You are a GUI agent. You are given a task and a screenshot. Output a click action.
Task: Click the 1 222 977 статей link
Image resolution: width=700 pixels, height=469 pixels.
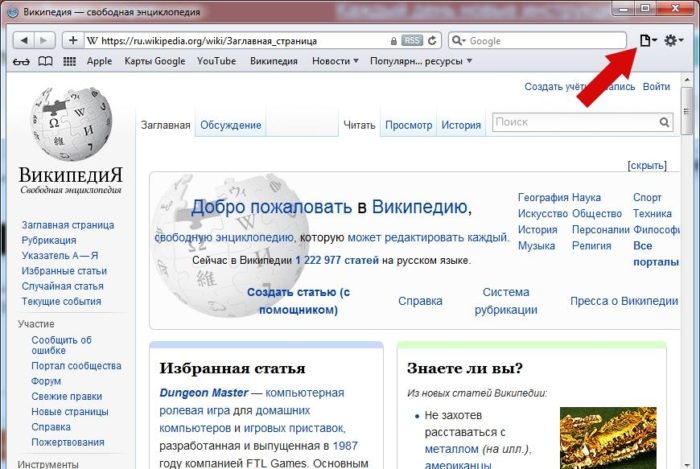[x=337, y=260]
